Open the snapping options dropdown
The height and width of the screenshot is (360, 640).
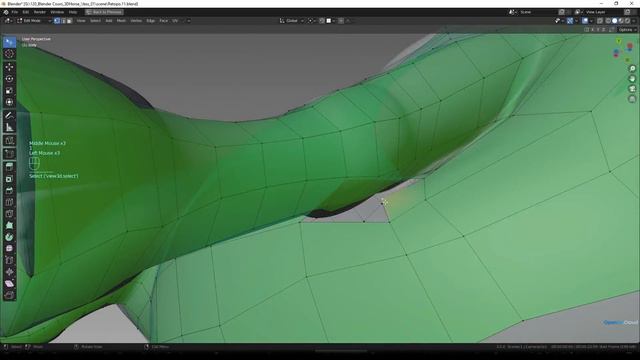click(x=331, y=21)
